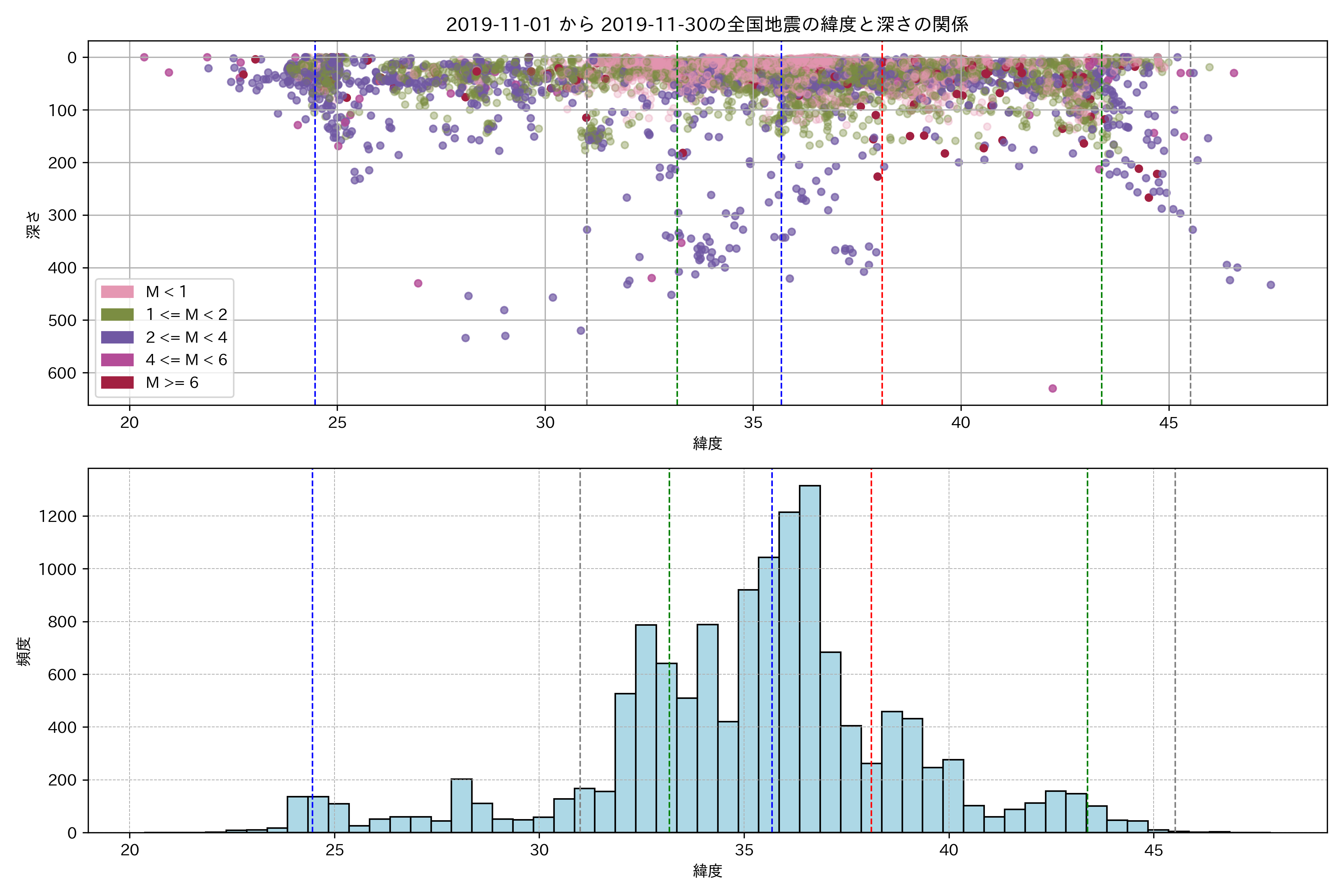Click the 400 depth tick label in scatter plot
Image resolution: width=1344 pixels, height=896 pixels.
(62, 268)
